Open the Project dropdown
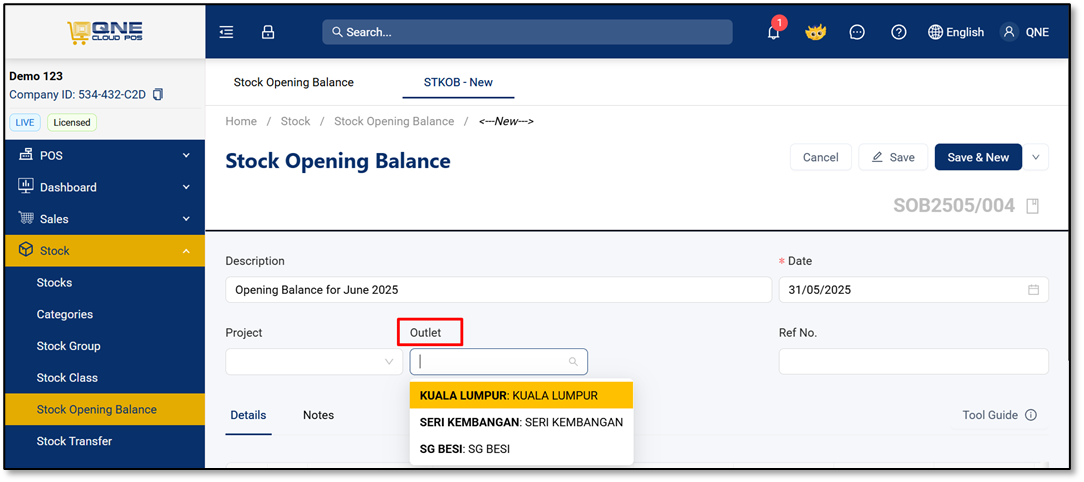Screen dimensions: 1084x482 coord(314,362)
